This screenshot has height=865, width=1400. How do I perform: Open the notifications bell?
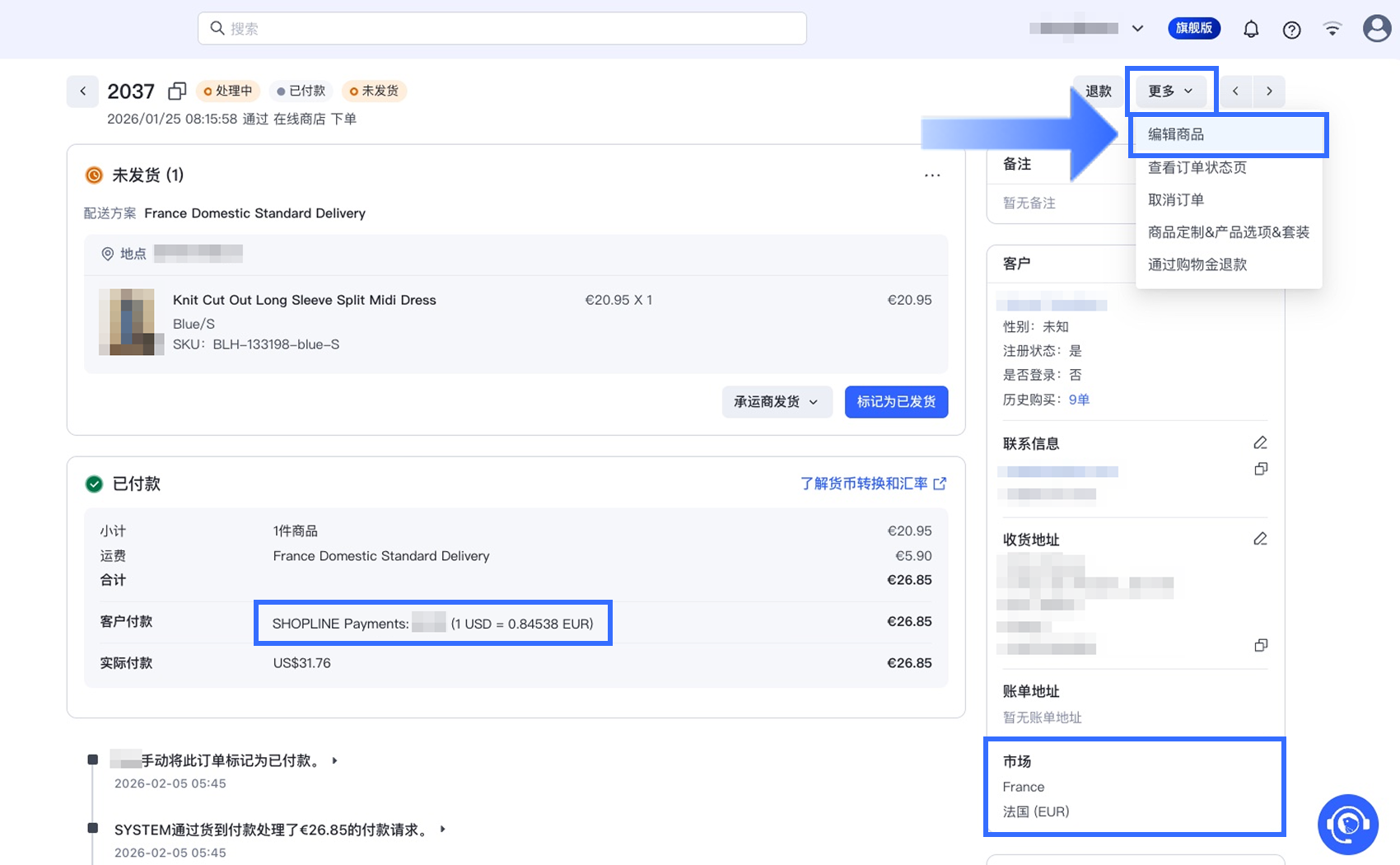[x=1251, y=29]
